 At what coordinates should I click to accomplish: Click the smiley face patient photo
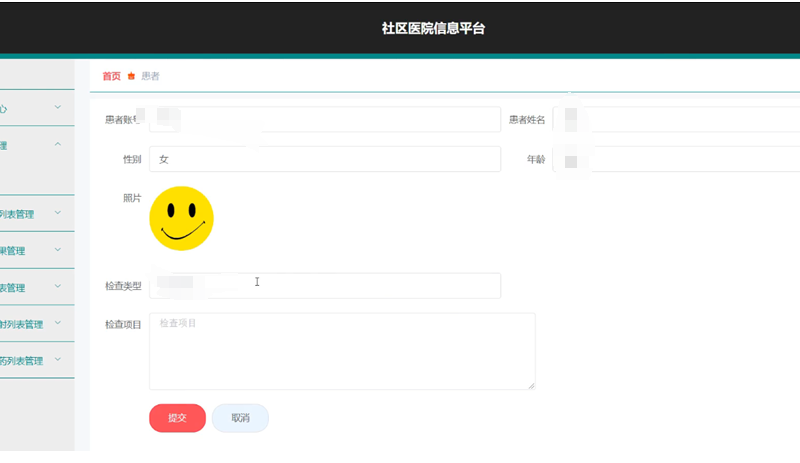click(x=181, y=218)
